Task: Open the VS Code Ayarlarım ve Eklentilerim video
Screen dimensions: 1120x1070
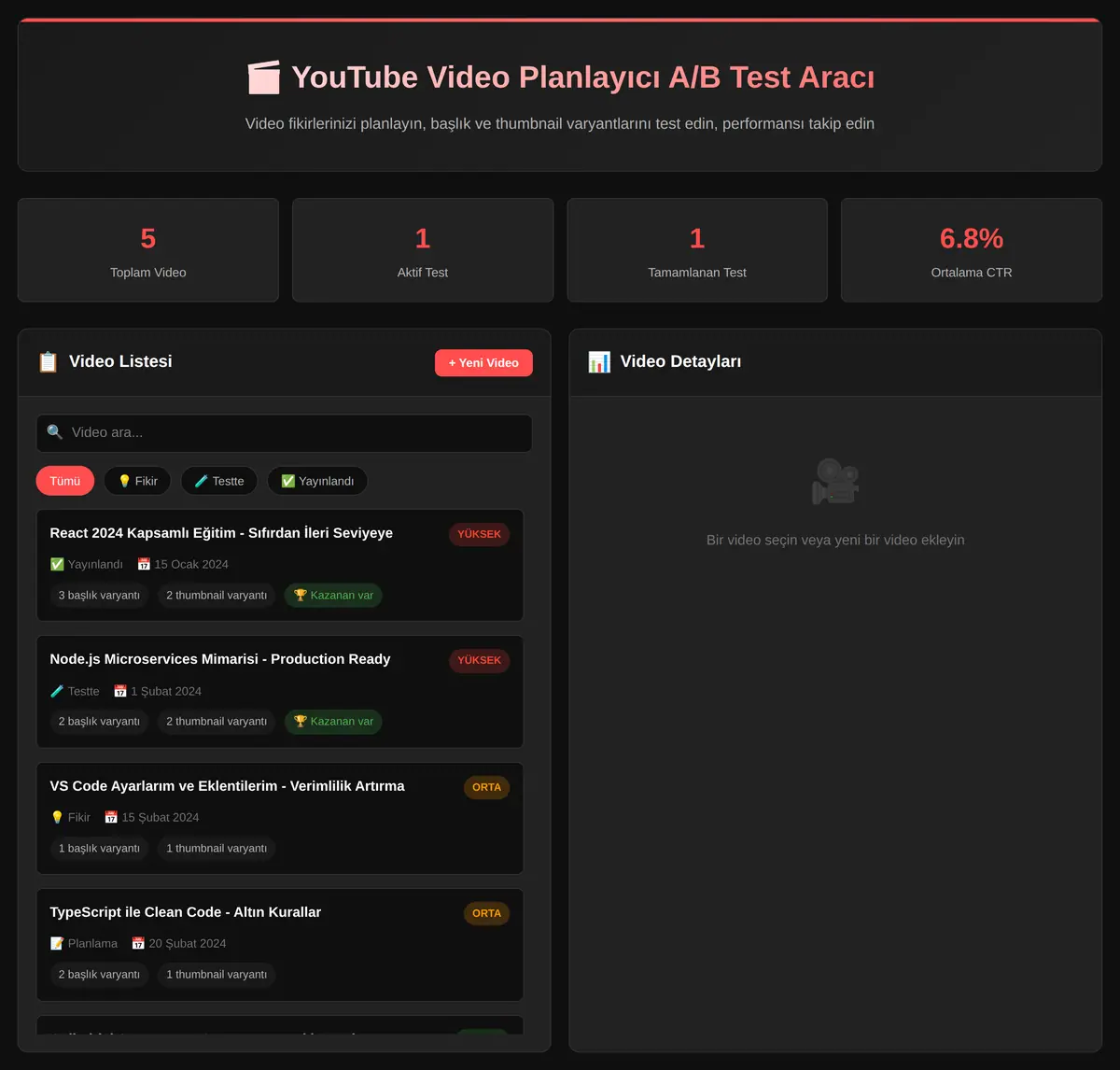Action: [280, 818]
